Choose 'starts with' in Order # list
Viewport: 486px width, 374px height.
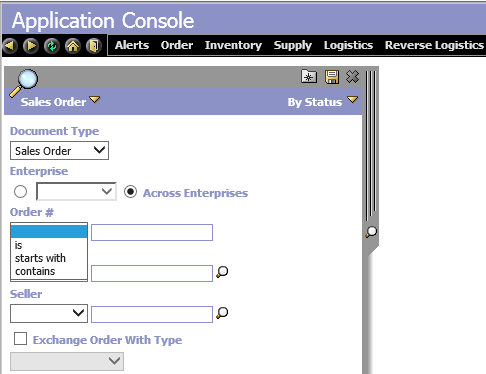point(40,258)
